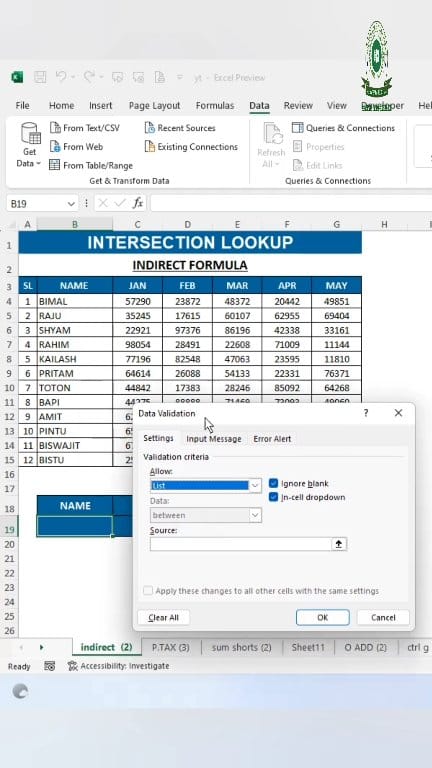Expand the Undo history dropdown arrow
Screen dimensions: 432x768
[73, 77]
